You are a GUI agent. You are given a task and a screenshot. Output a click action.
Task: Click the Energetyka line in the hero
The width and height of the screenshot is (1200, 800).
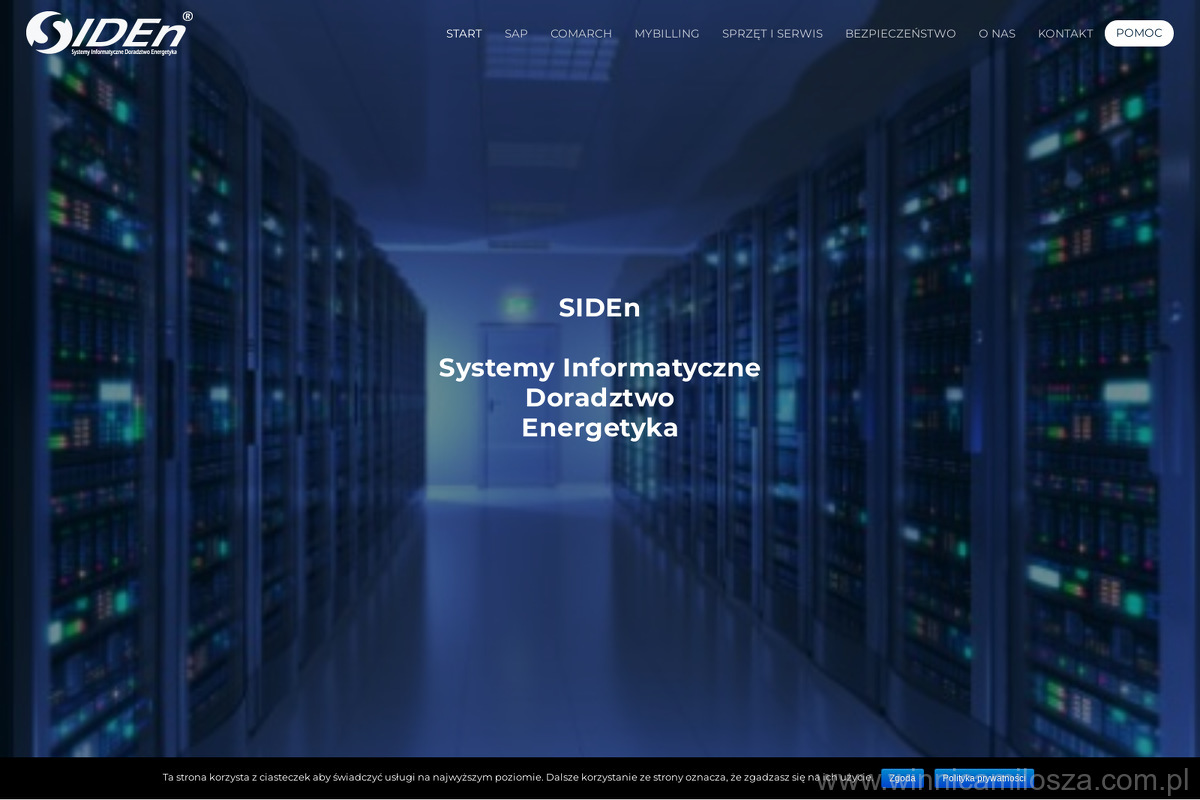[599, 428]
